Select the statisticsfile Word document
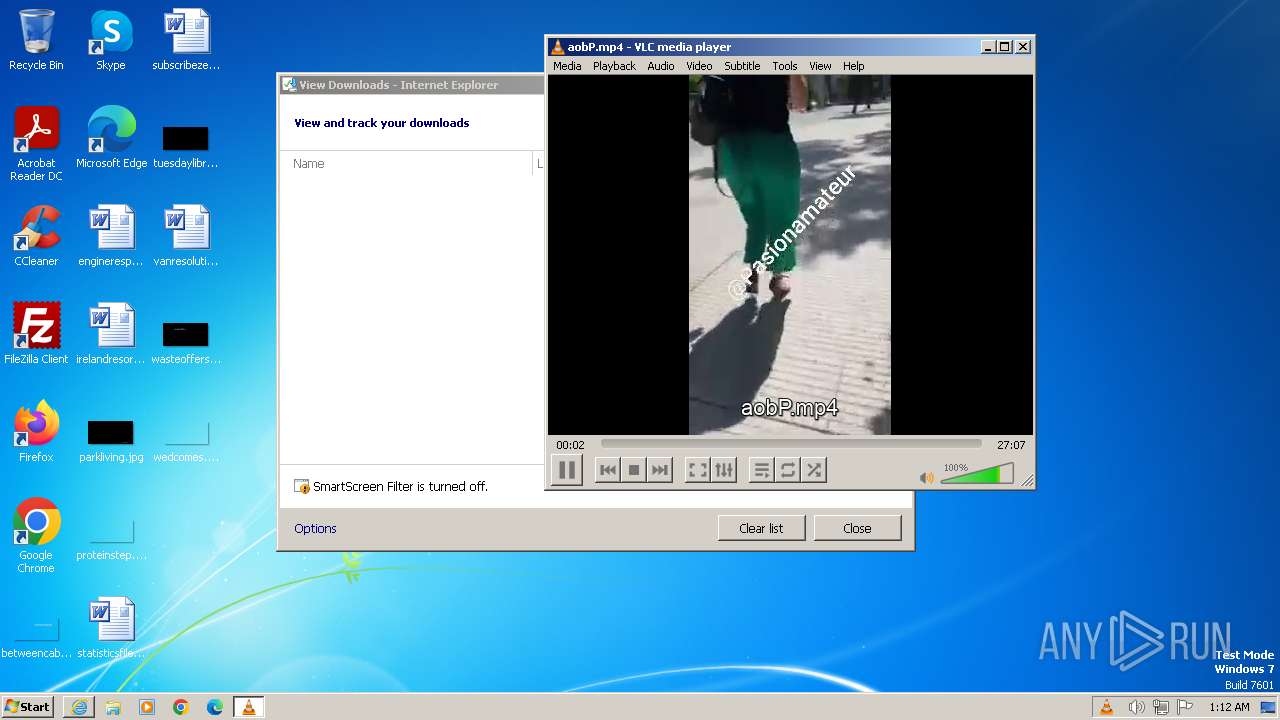The width and height of the screenshot is (1280, 720). click(111, 628)
